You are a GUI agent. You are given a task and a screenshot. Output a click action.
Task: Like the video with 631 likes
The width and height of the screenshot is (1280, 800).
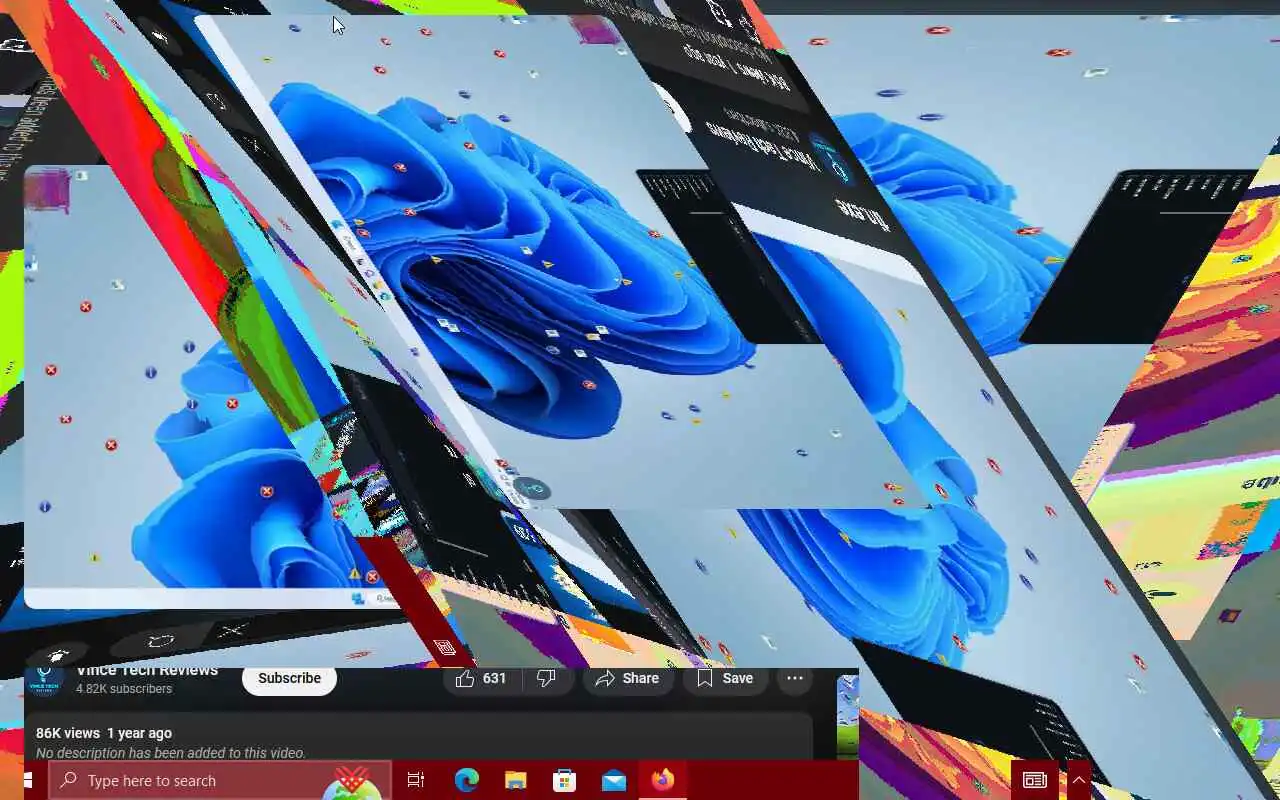[x=481, y=679]
